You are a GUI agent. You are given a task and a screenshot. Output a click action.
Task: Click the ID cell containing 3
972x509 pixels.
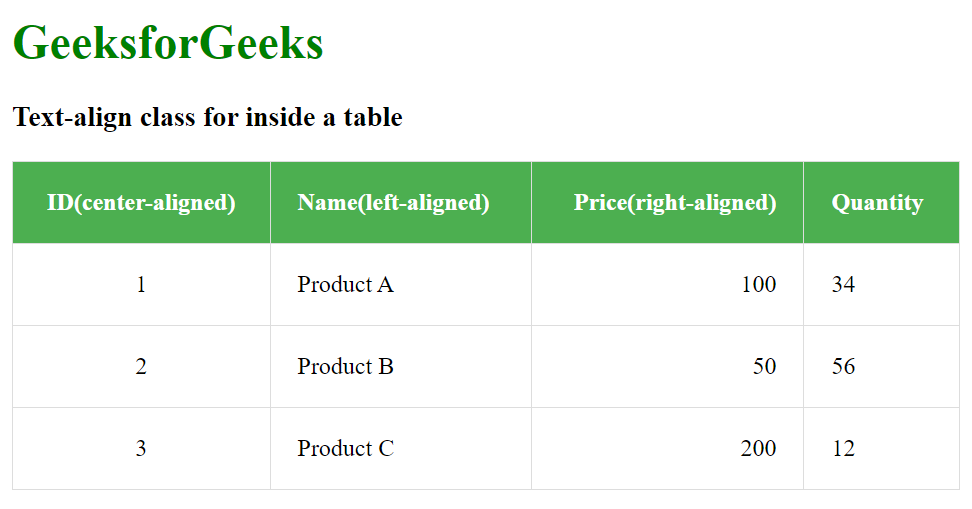(141, 449)
